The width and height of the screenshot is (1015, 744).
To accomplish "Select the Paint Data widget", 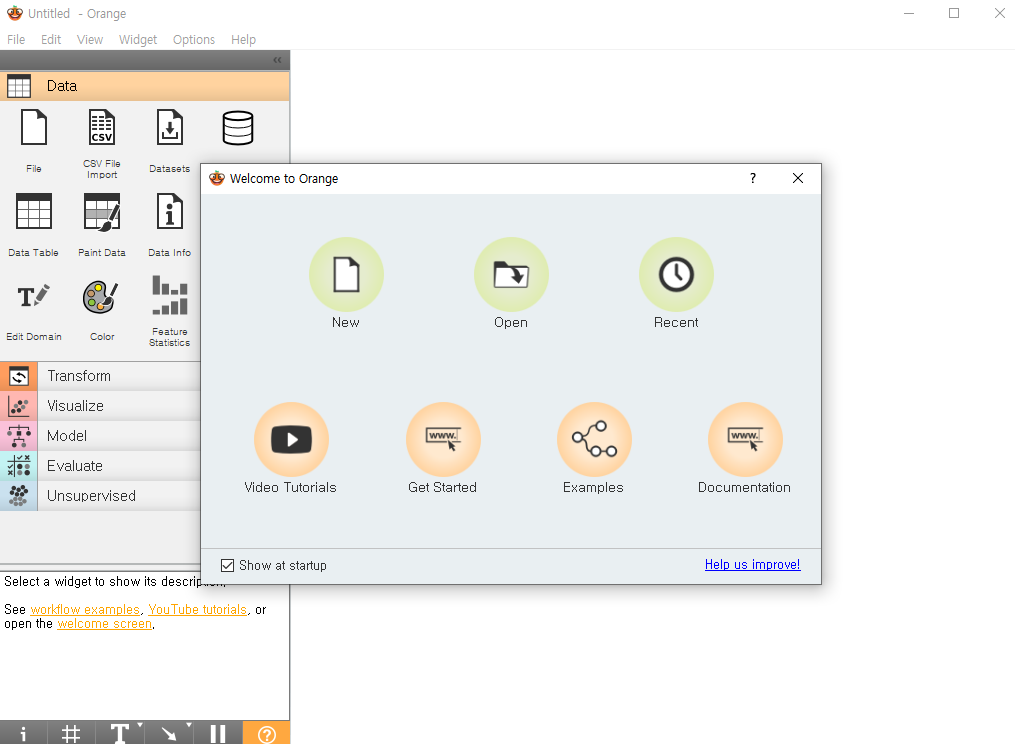I will [102, 212].
